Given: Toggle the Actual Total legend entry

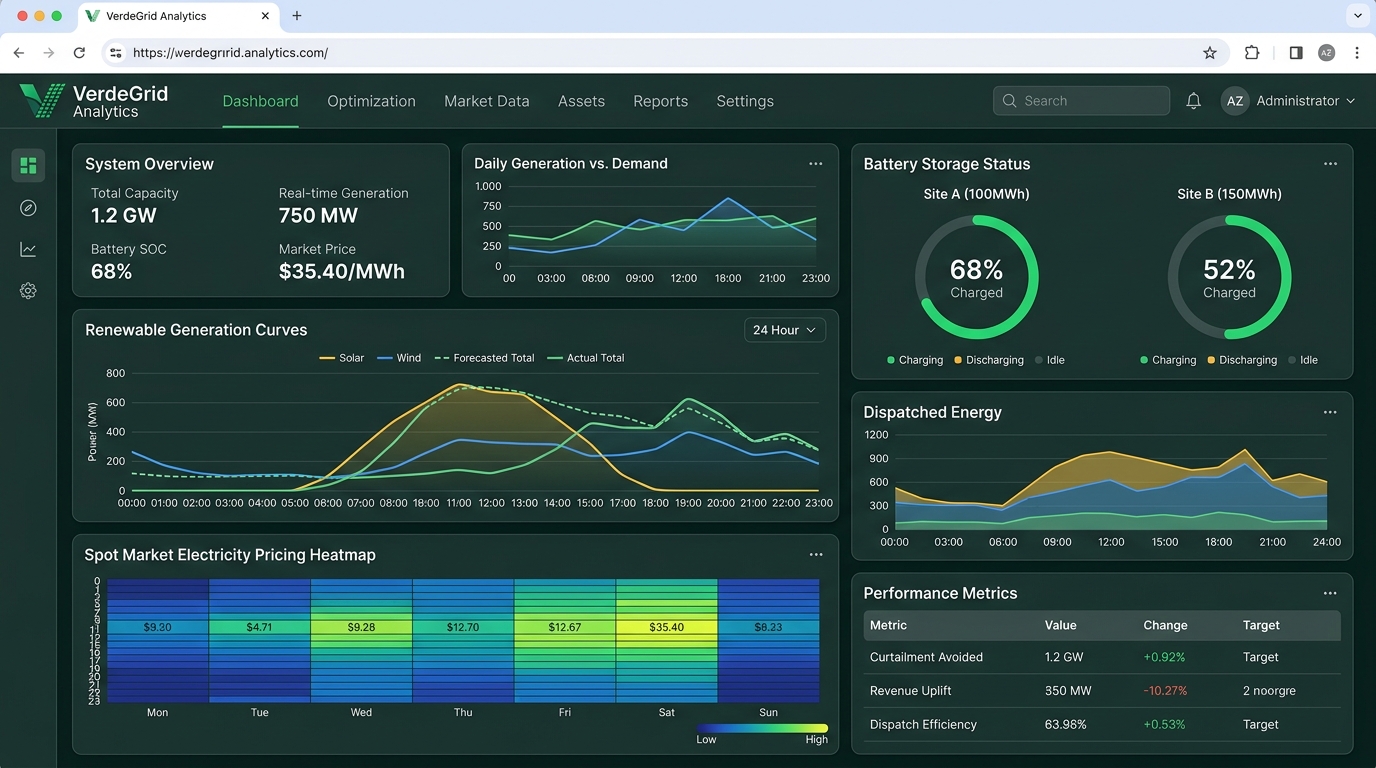Looking at the screenshot, I should [585, 358].
